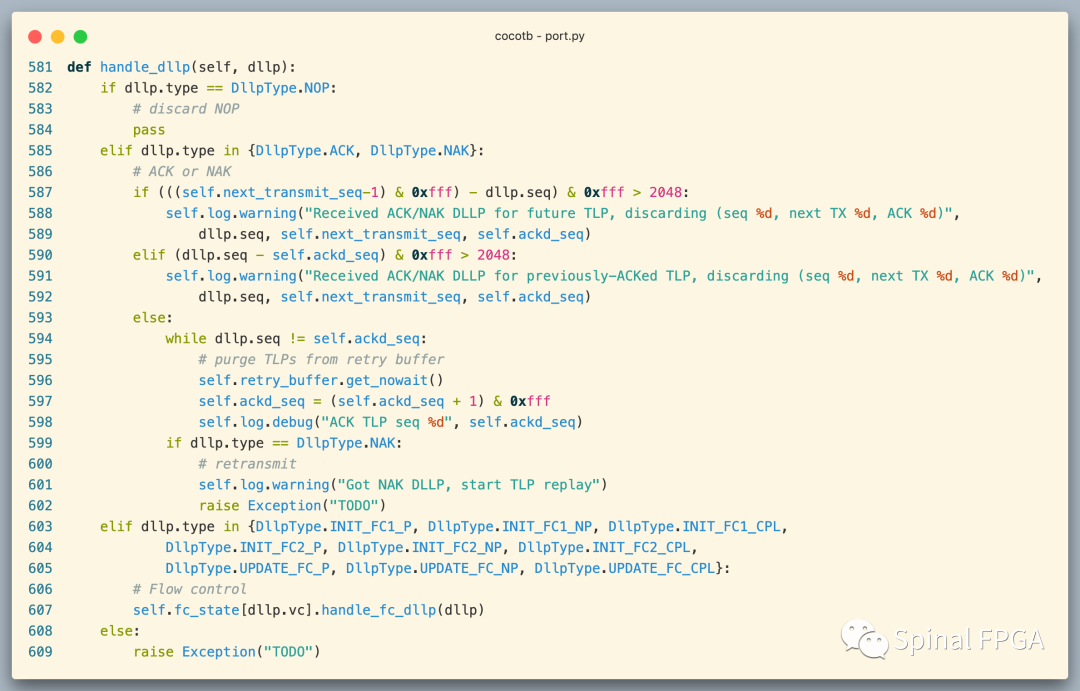Click the string 'Received ACK/NAK DLLP for future TLP'
The image size is (1080, 691).
pyautogui.click(x=457, y=213)
